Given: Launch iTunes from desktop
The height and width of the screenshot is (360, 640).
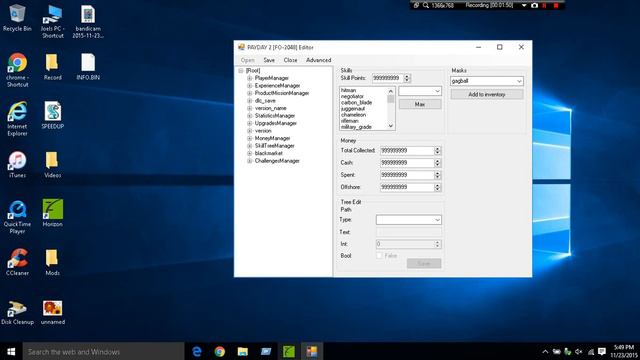Looking at the screenshot, I should pyautogui.click(x=17, y=164).
